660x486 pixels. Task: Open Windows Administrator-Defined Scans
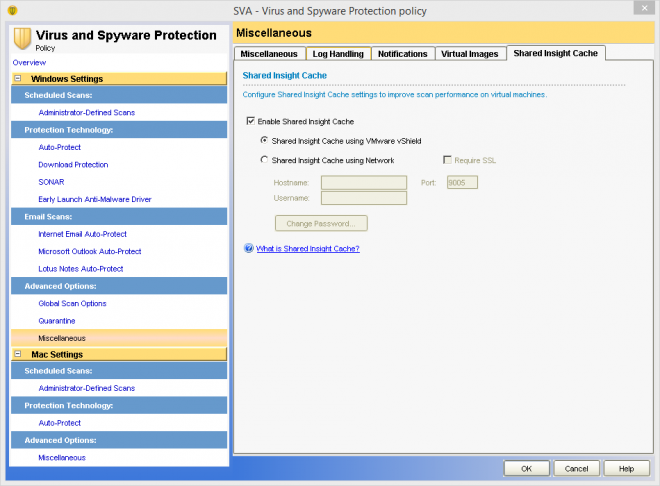click(87, 112)
